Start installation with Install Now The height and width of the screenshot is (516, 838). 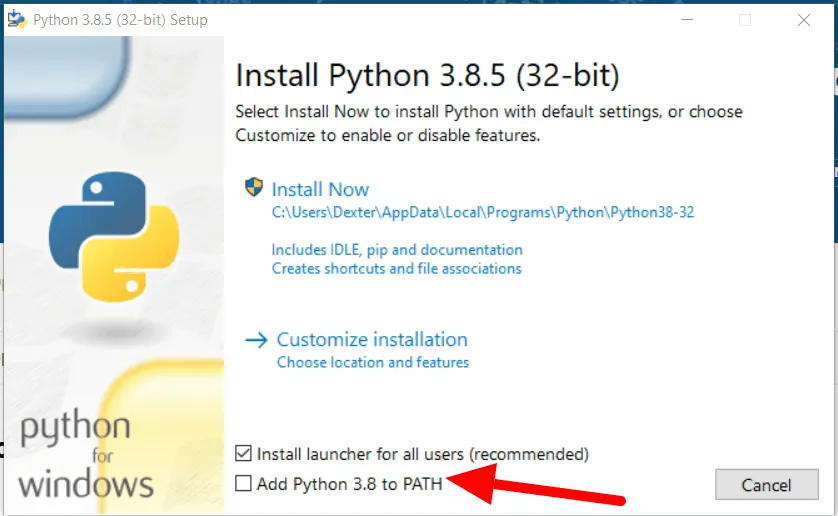coord(320,189)
